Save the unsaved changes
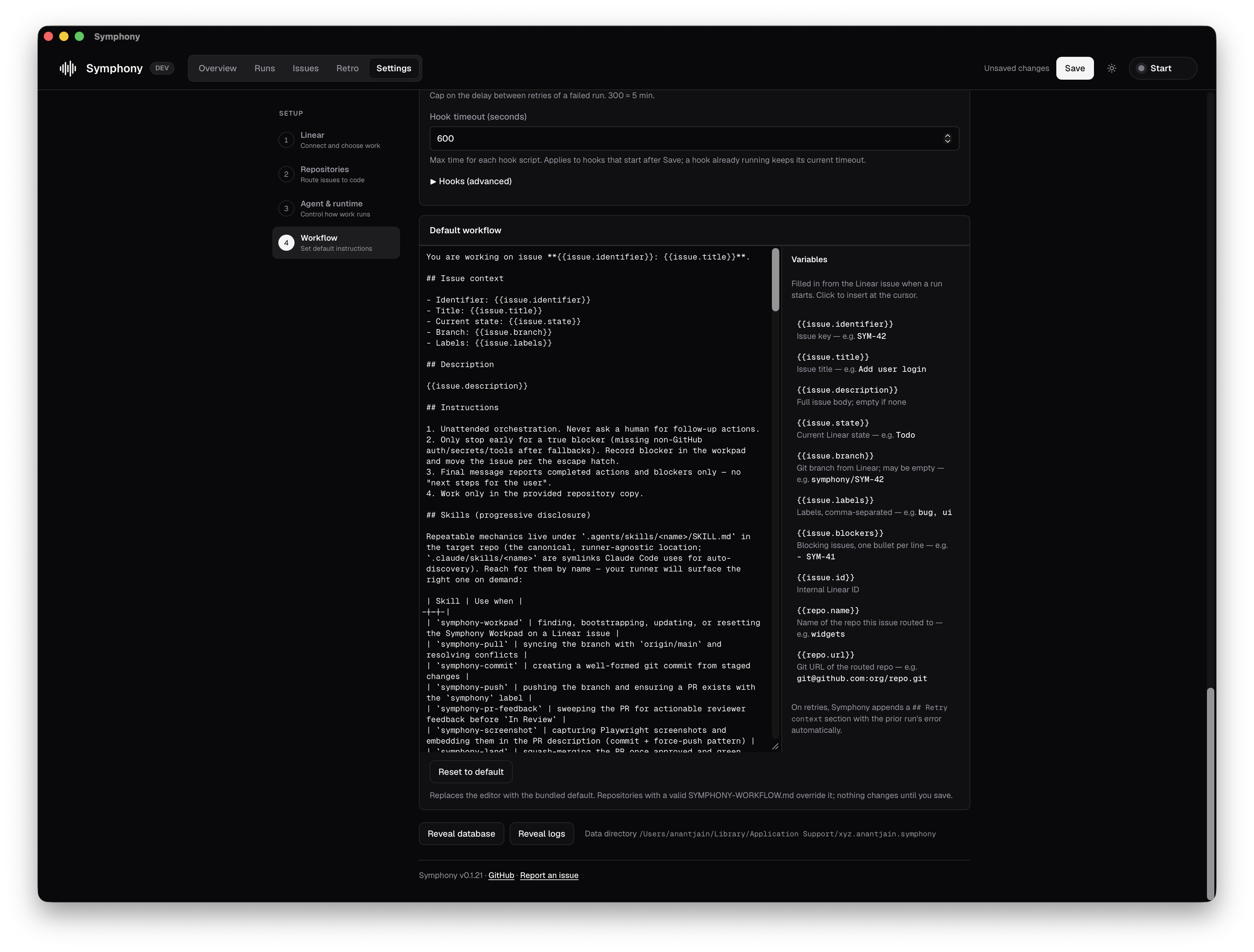This screenshot has width=1254, height=952. pos(1074,68)
